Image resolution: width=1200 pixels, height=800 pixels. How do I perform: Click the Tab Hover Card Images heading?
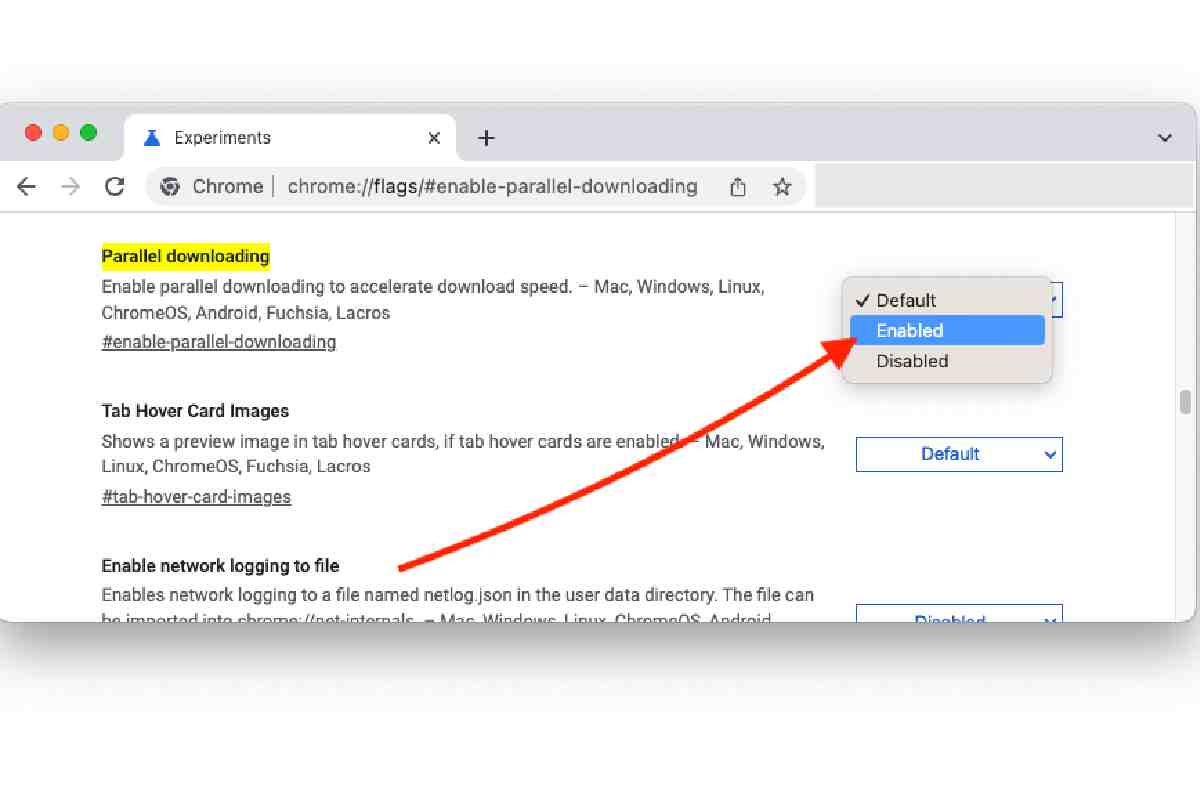(x=195, y=411)
